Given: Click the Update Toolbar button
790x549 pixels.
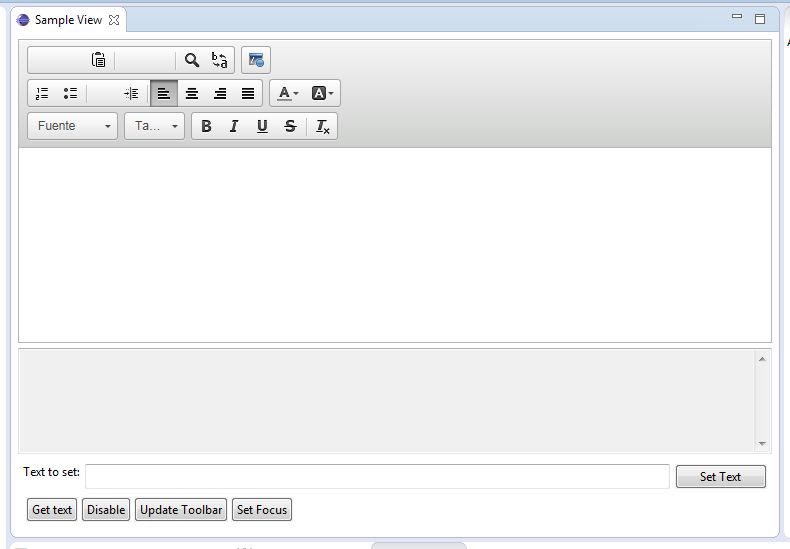Looking at the screenshot, I should [181, 510].
